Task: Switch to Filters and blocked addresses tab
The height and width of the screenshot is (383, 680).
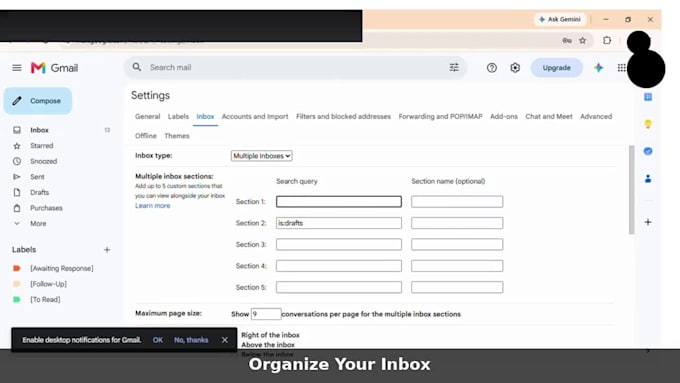Action: [343, 117]
